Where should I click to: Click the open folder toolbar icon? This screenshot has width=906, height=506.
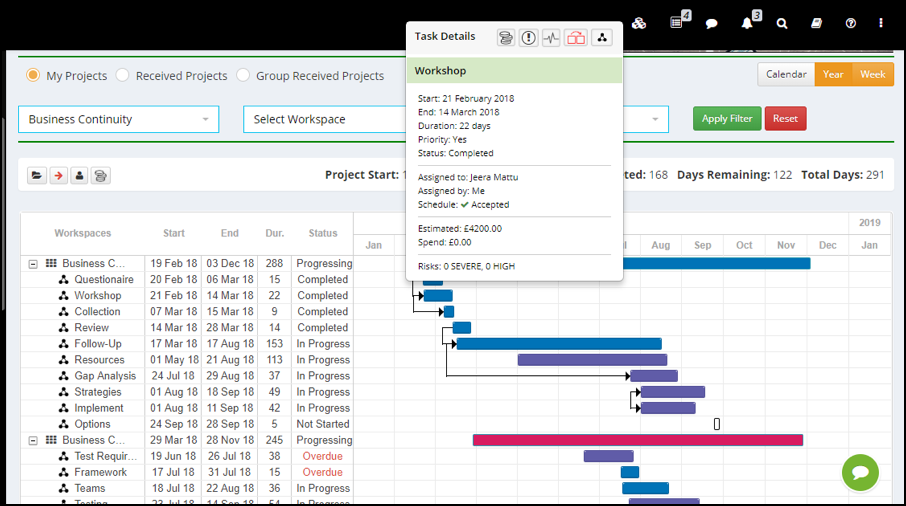[x=36, y=175]
